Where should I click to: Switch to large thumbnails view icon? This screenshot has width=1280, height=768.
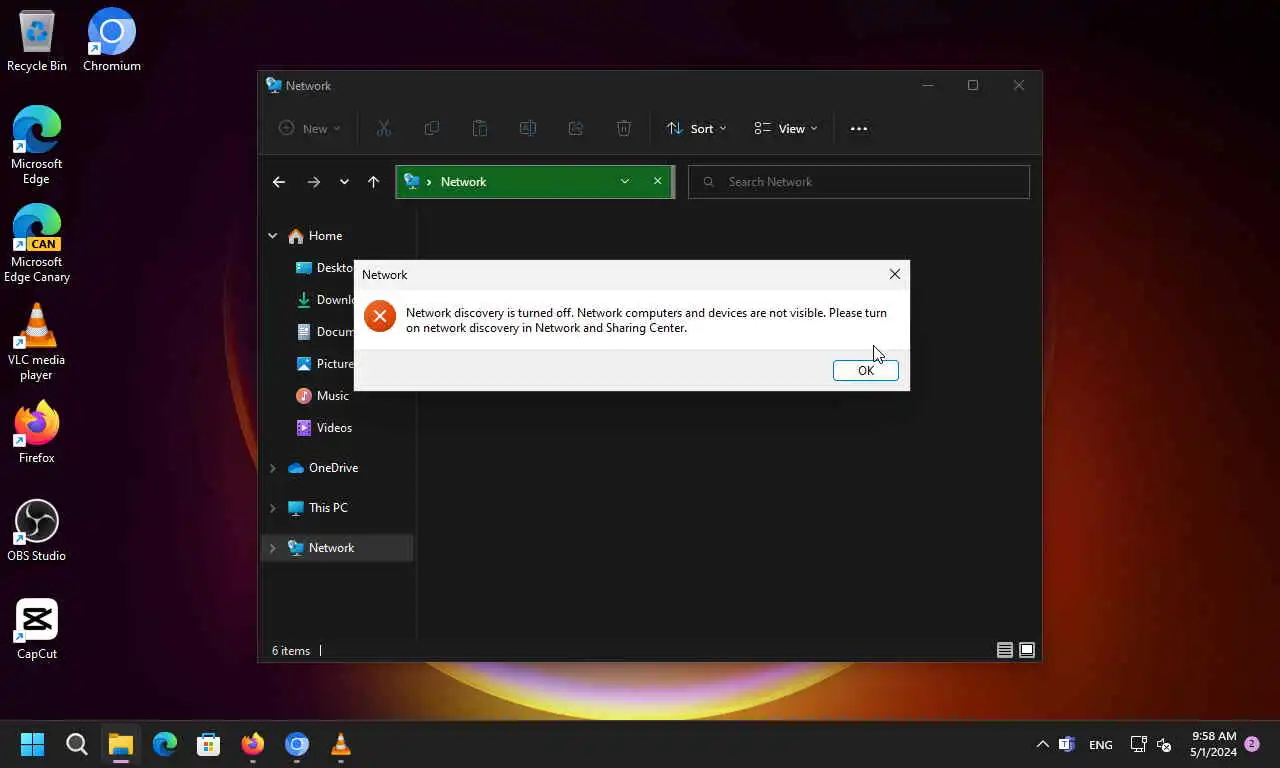pos(1027,650)
